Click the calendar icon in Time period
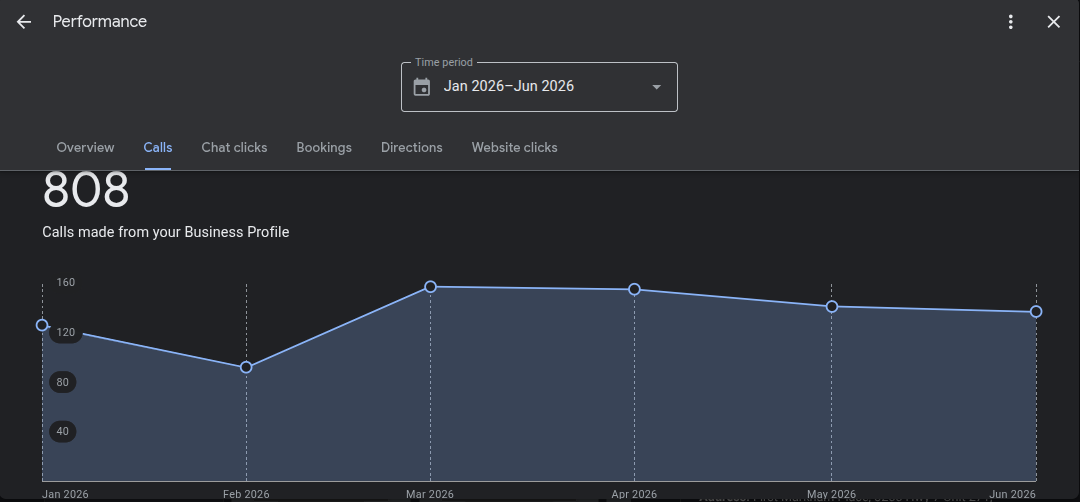1080x502 pixels. coord(422,87)
